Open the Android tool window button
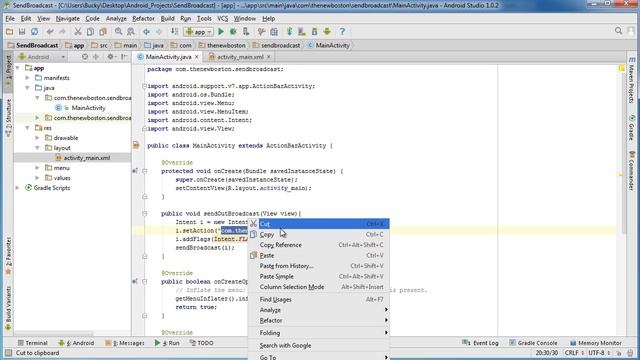 tap(76, 343)
